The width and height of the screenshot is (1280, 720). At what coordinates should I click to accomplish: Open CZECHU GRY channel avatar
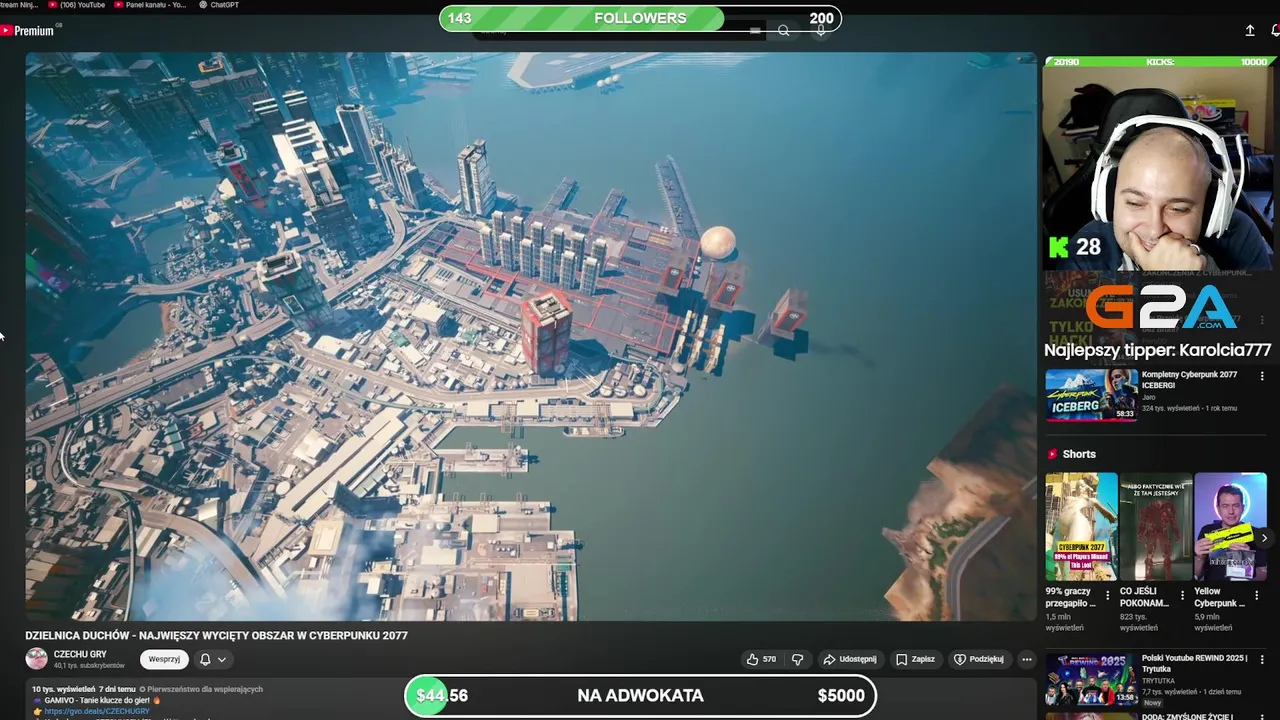[x=36, y=659]
